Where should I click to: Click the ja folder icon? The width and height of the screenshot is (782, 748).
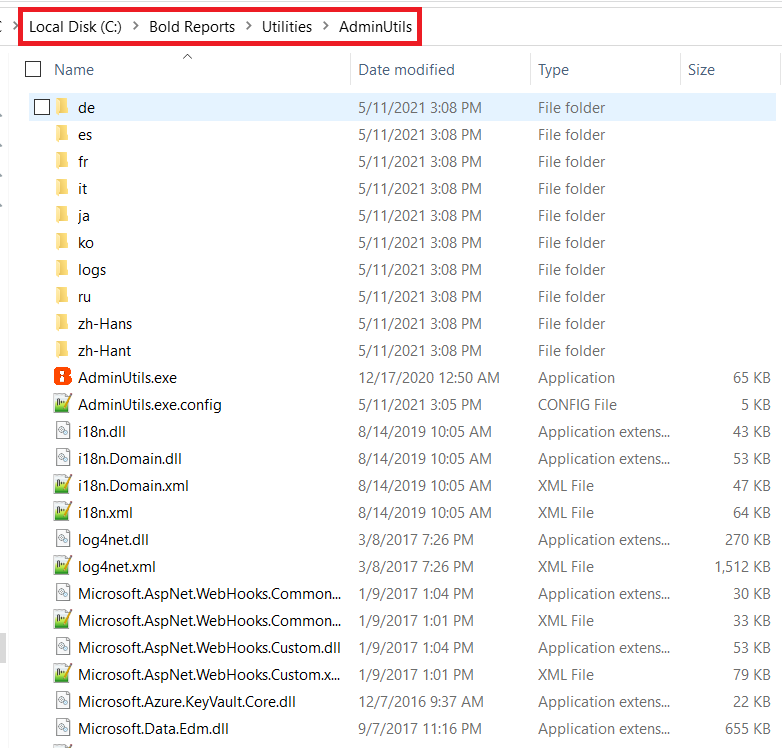[62, 214]
